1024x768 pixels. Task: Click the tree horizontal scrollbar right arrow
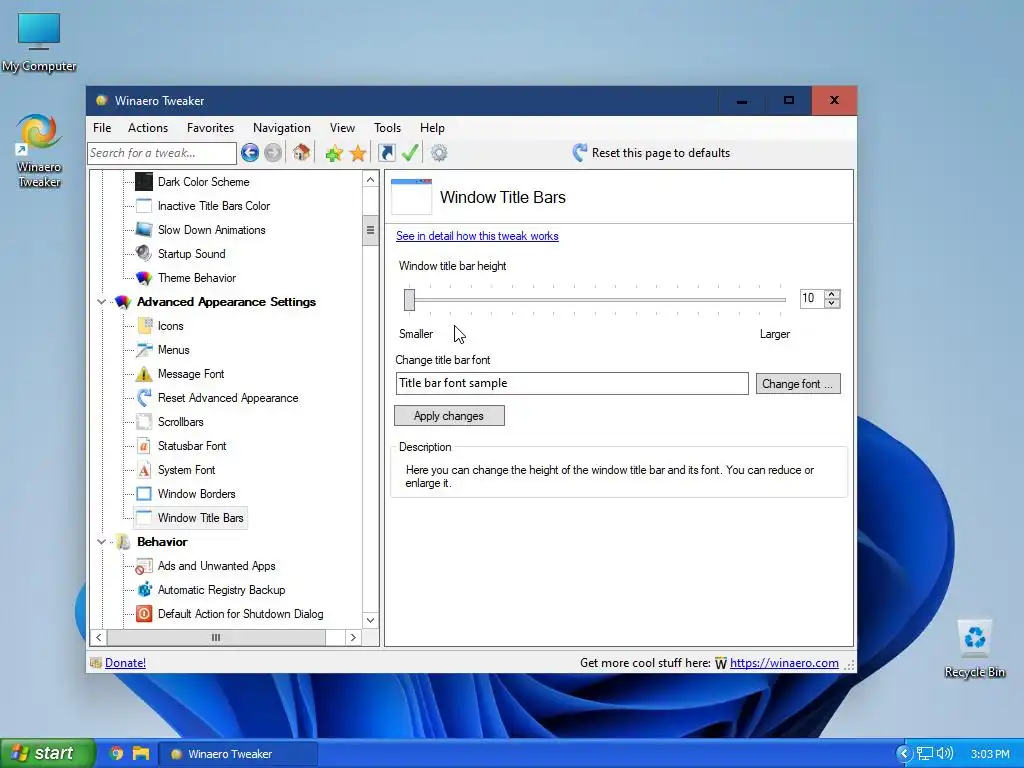[353, 637]
